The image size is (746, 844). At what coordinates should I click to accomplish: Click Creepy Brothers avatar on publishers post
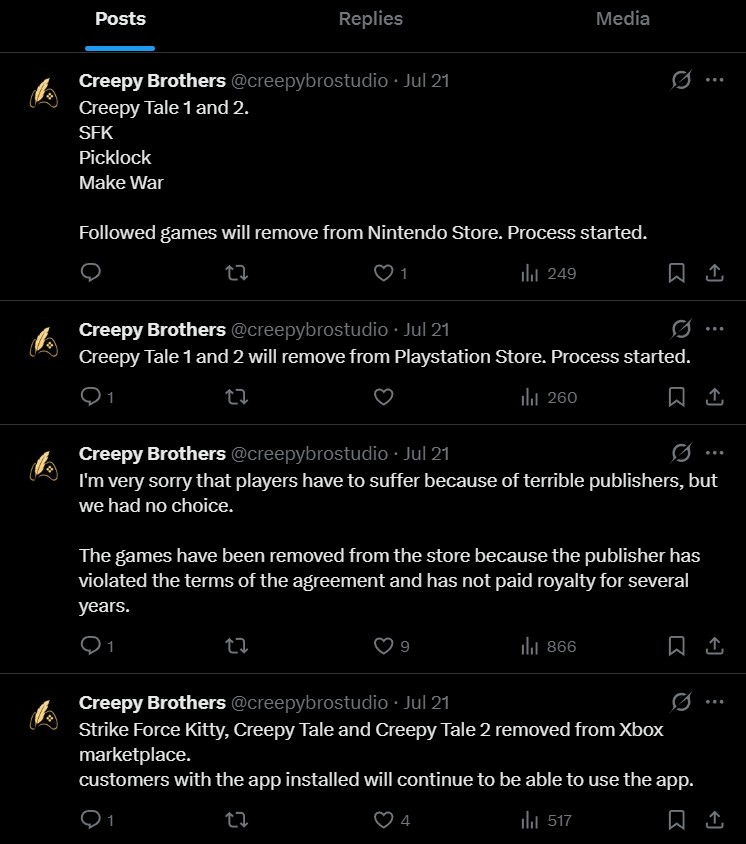[x=44, y=466]
